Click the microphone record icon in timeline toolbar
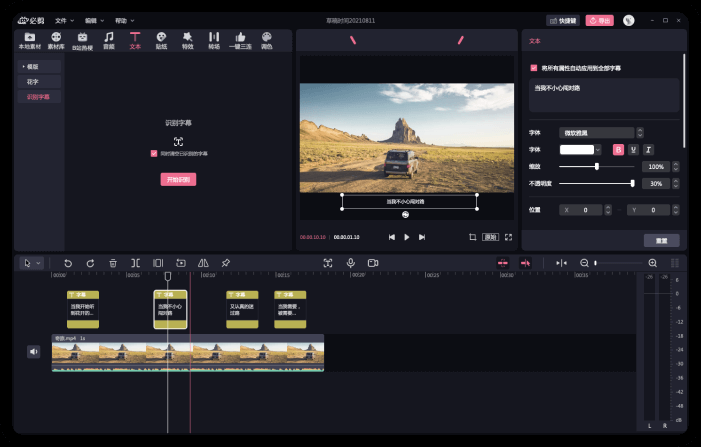 point(350,262)
